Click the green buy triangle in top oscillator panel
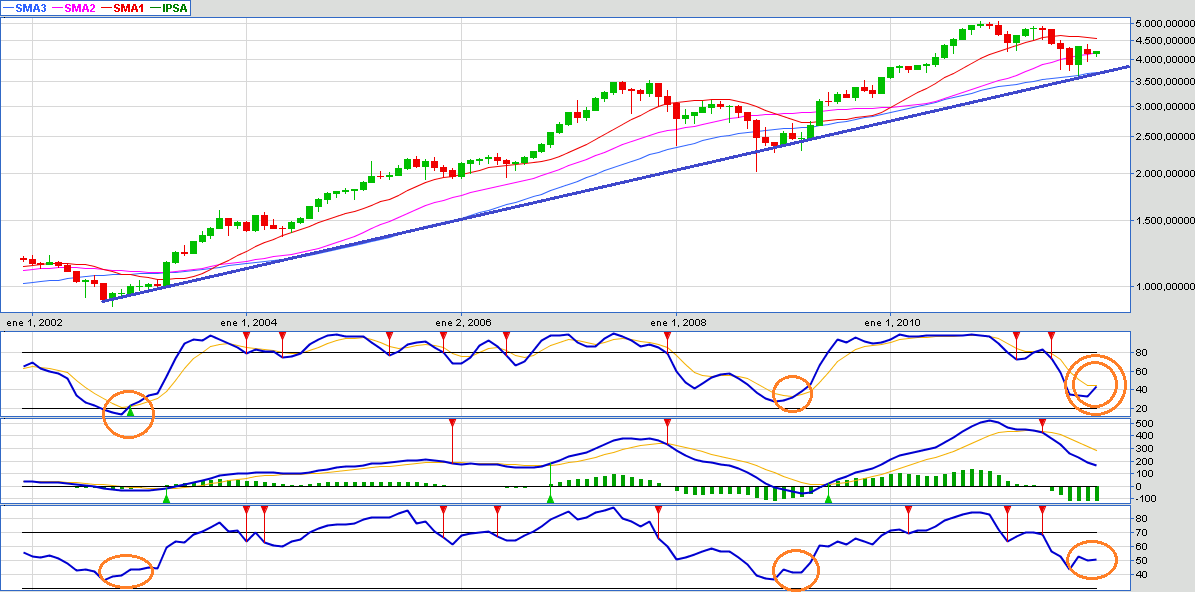Screen dimensions: 1195x592 [130, 411]
